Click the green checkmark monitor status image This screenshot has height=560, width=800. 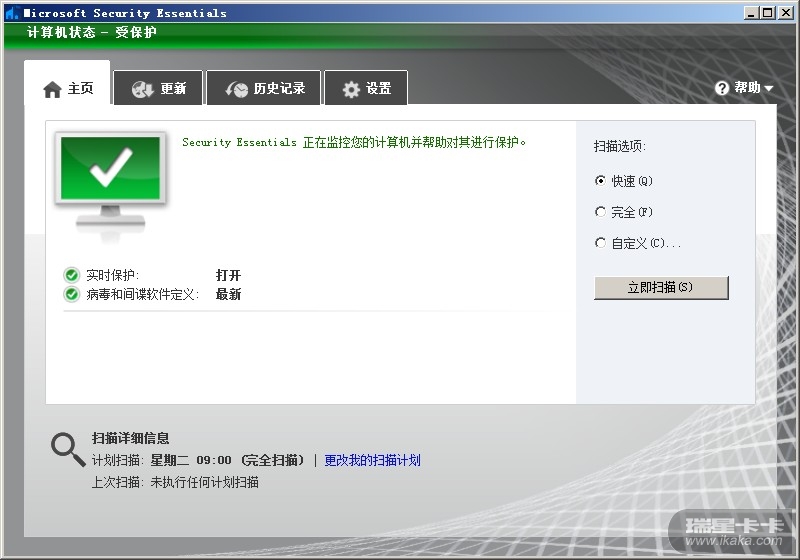110,185
